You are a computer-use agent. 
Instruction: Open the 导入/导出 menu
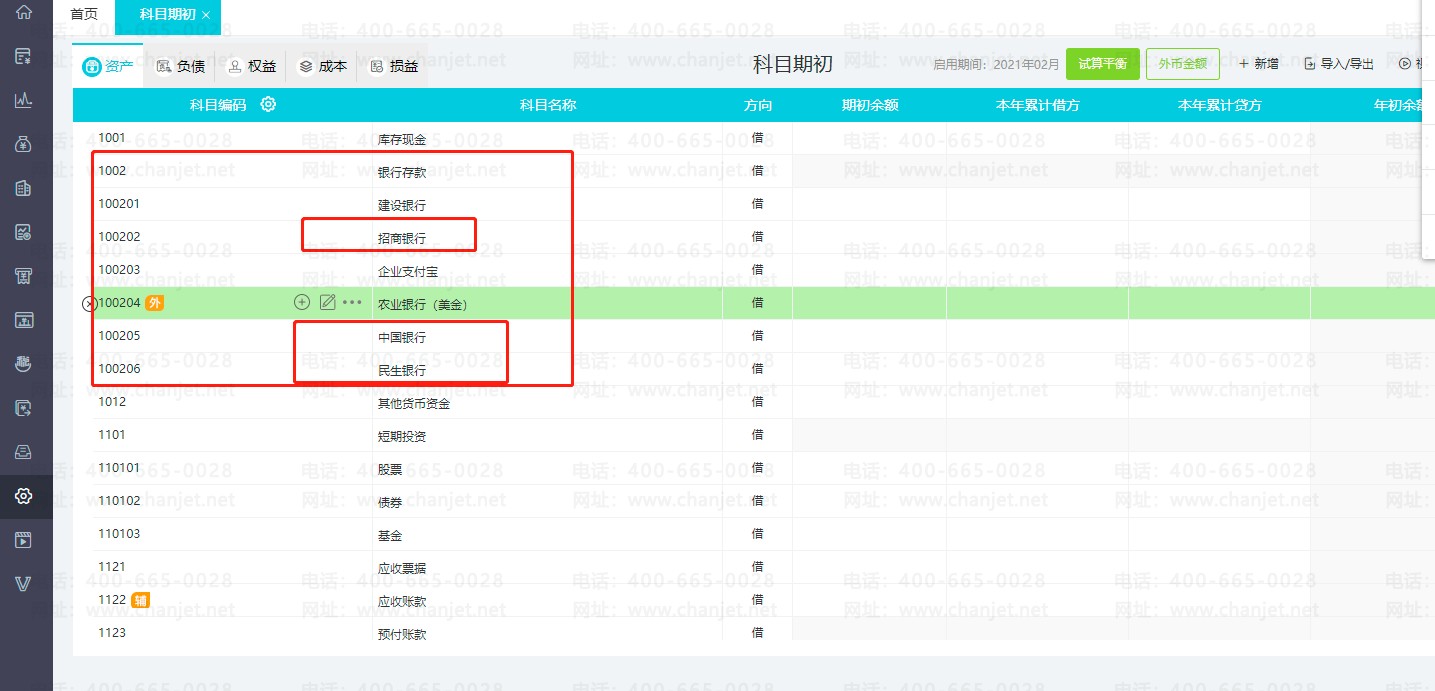click(1340, 64)
